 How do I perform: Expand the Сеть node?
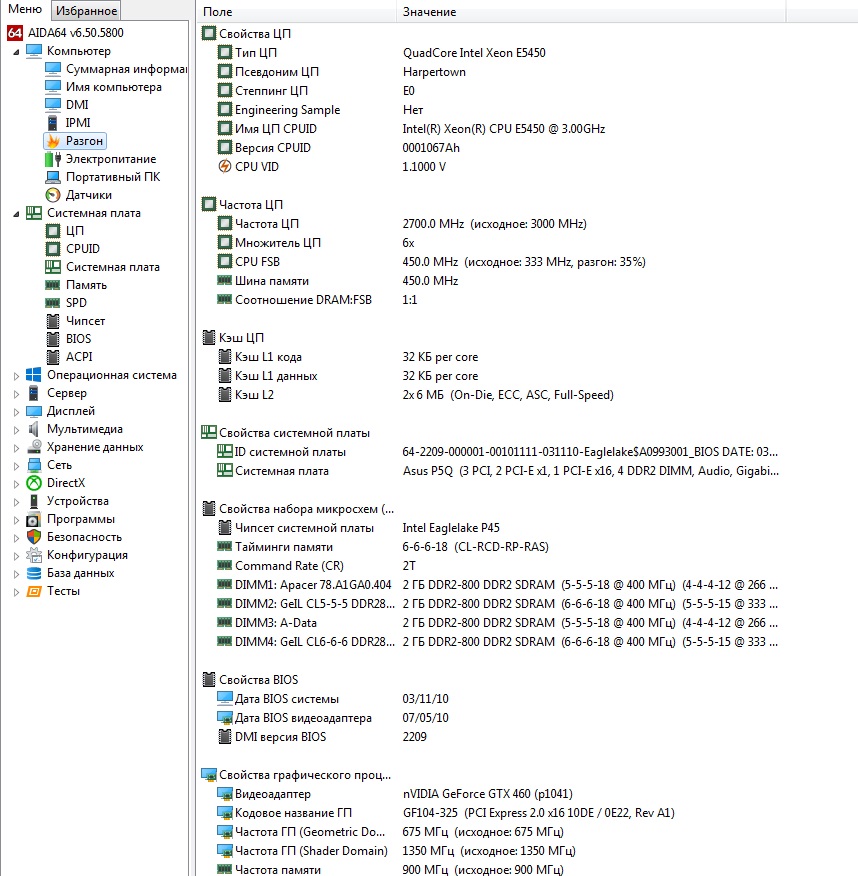[16, 466]
